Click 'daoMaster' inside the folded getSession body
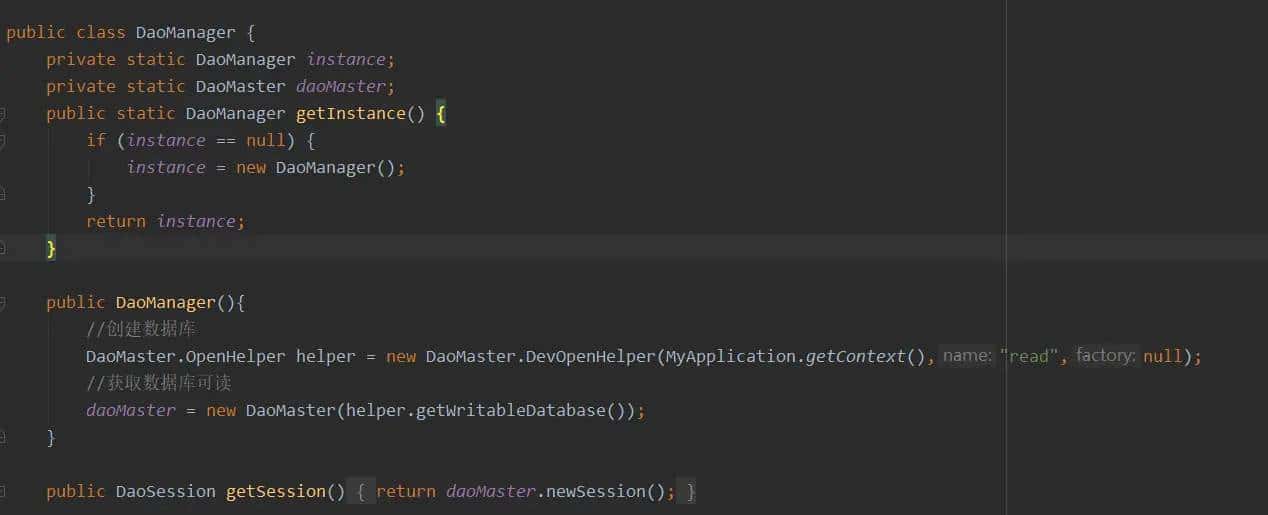This screenshot has height=515, width=1268. (x=491, y=491)
